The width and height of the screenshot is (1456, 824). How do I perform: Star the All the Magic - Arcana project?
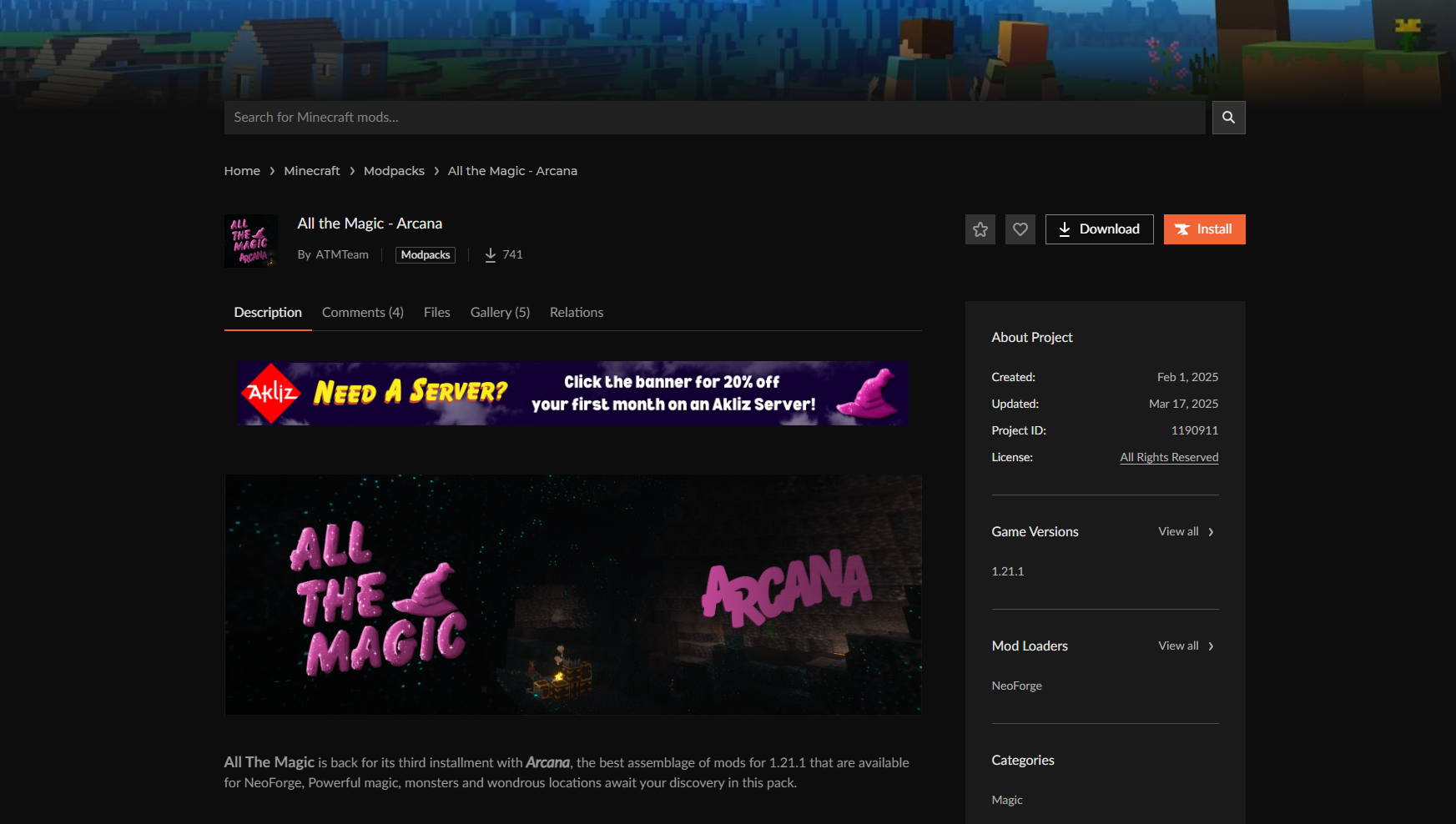coord(980,229)
